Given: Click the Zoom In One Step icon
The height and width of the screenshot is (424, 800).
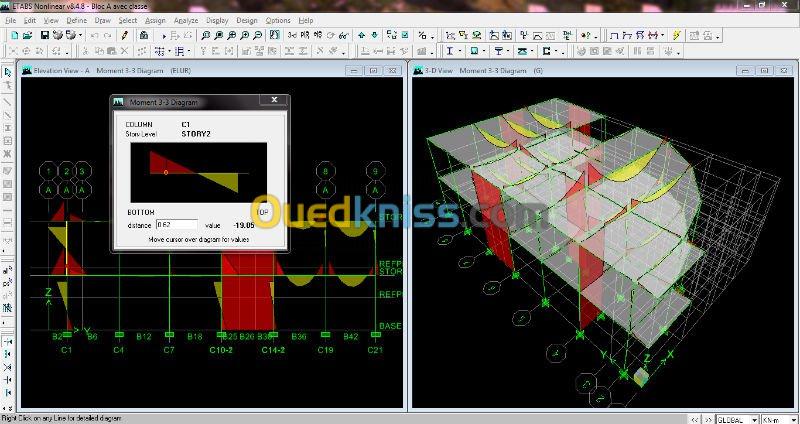Looking at the screenshot, I should 244,35.
